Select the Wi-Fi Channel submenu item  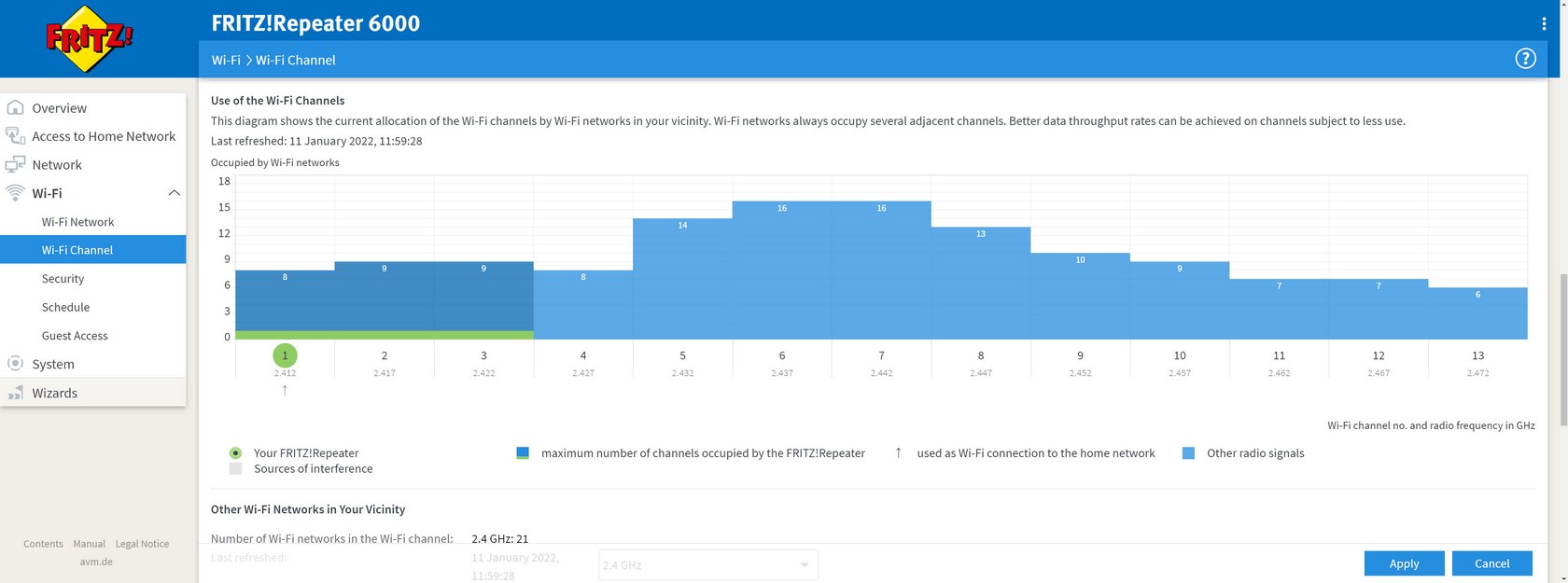[93, 250]
